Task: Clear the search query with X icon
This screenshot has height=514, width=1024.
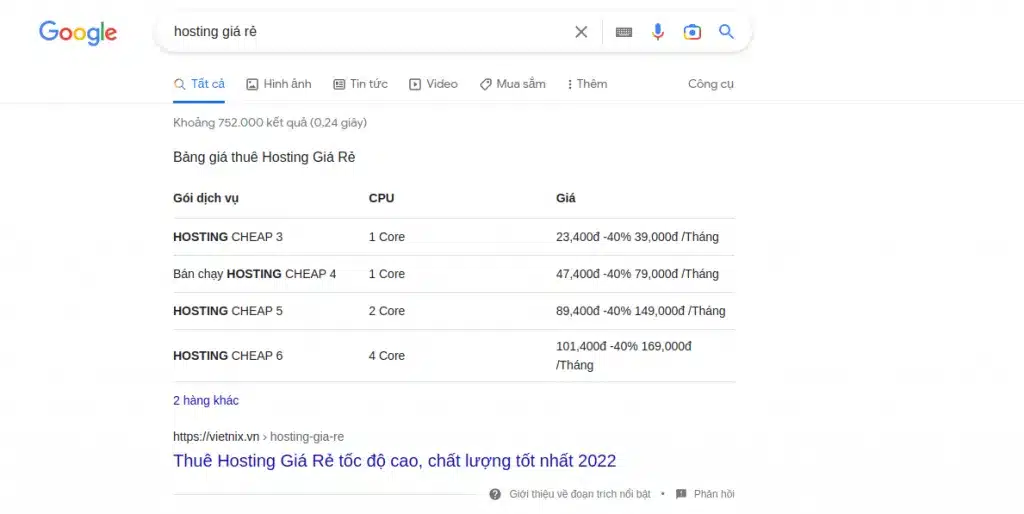Action: (x=581, y=32)
